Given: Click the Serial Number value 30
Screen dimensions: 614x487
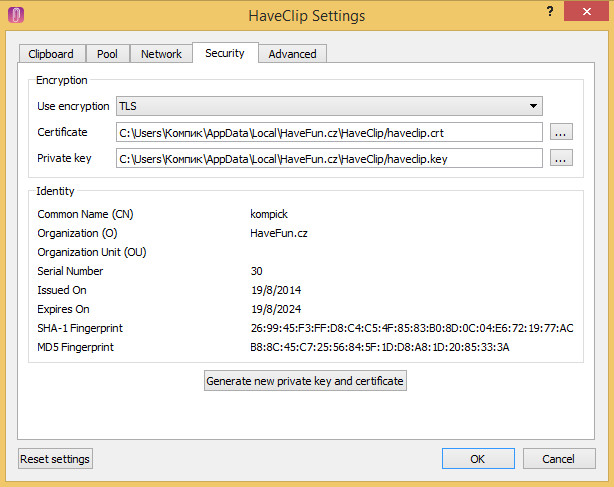Looking at the screenshot, I should click(256, 271).
